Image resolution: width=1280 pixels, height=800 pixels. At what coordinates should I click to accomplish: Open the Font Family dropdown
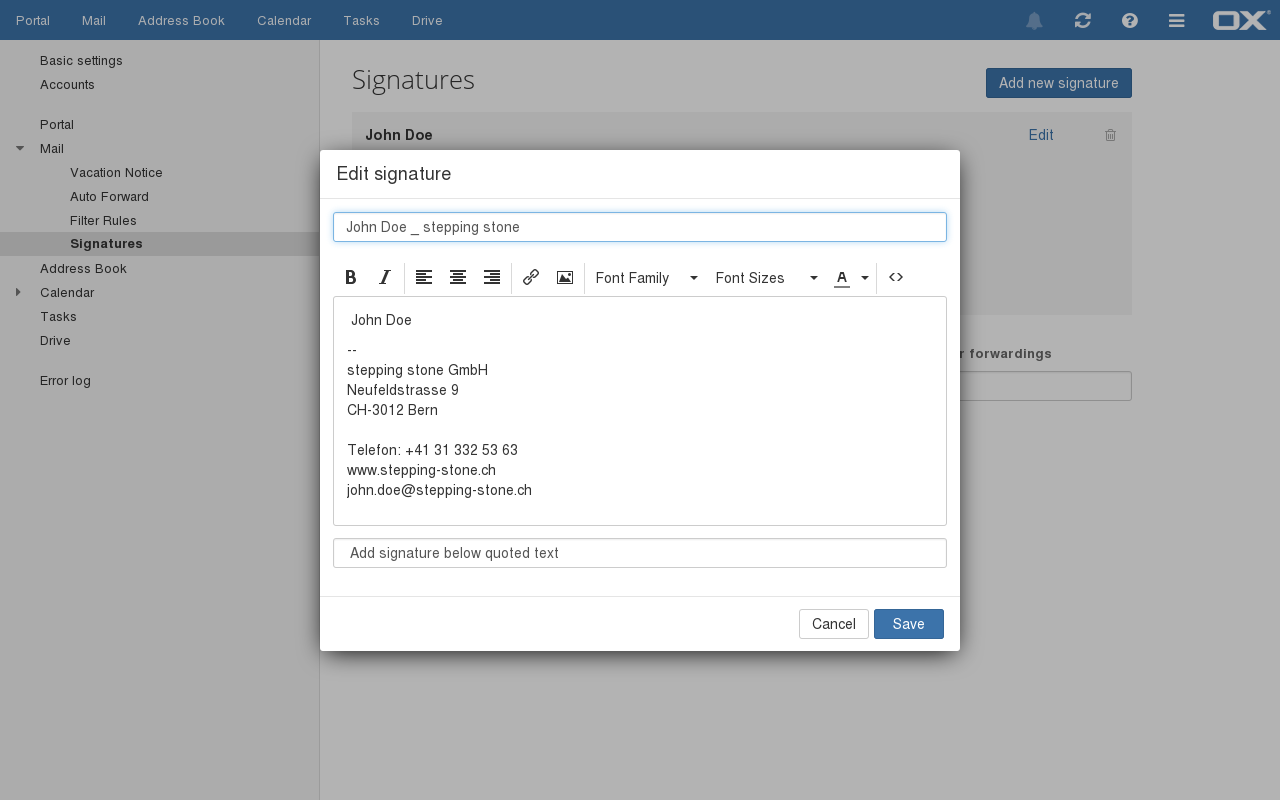pos(646,278)
